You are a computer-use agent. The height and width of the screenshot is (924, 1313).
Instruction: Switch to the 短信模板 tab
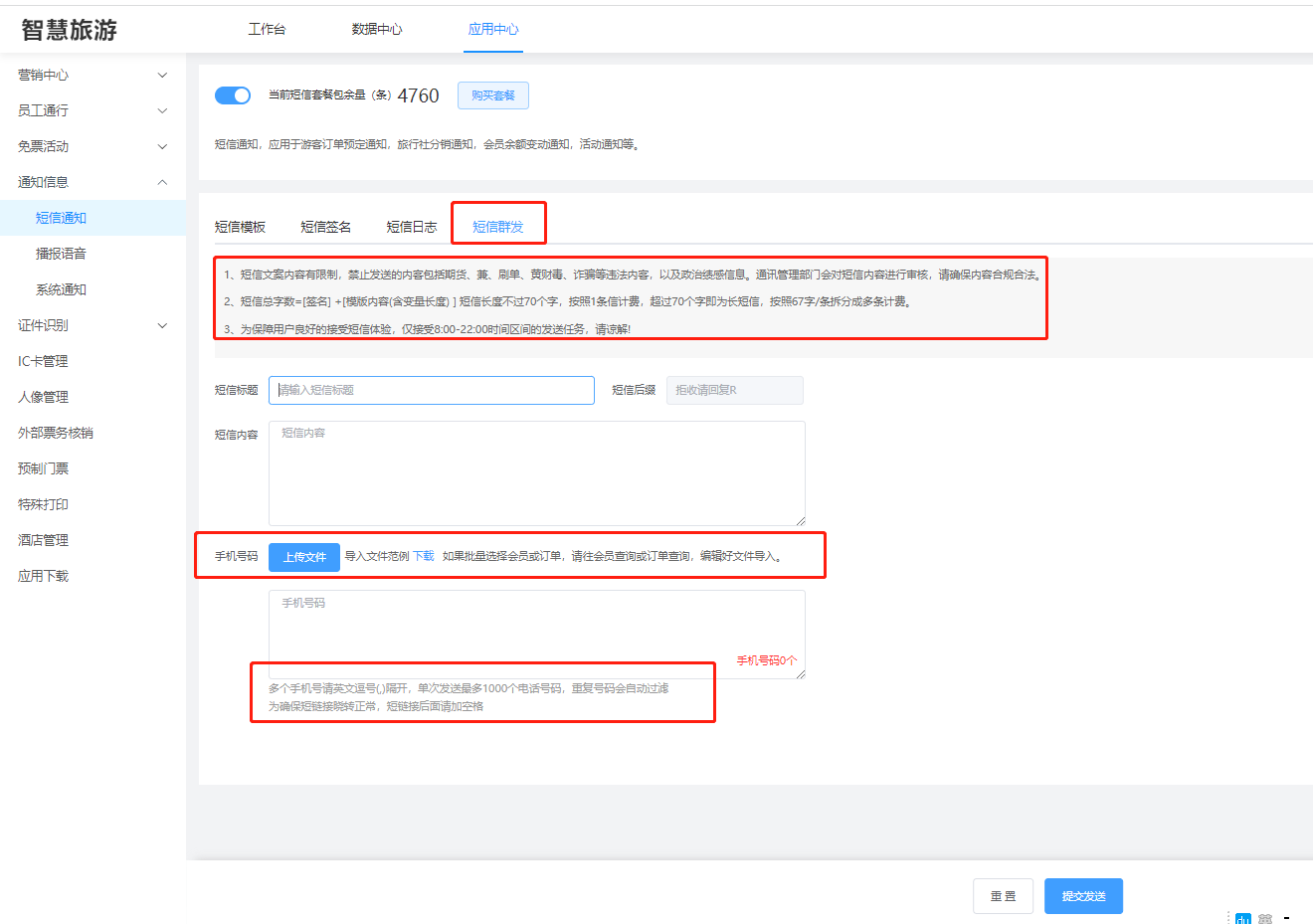[240, 227]
